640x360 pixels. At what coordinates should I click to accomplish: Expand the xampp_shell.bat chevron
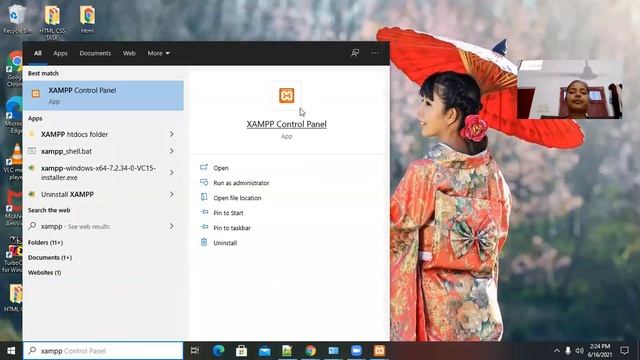pos(172,151)
